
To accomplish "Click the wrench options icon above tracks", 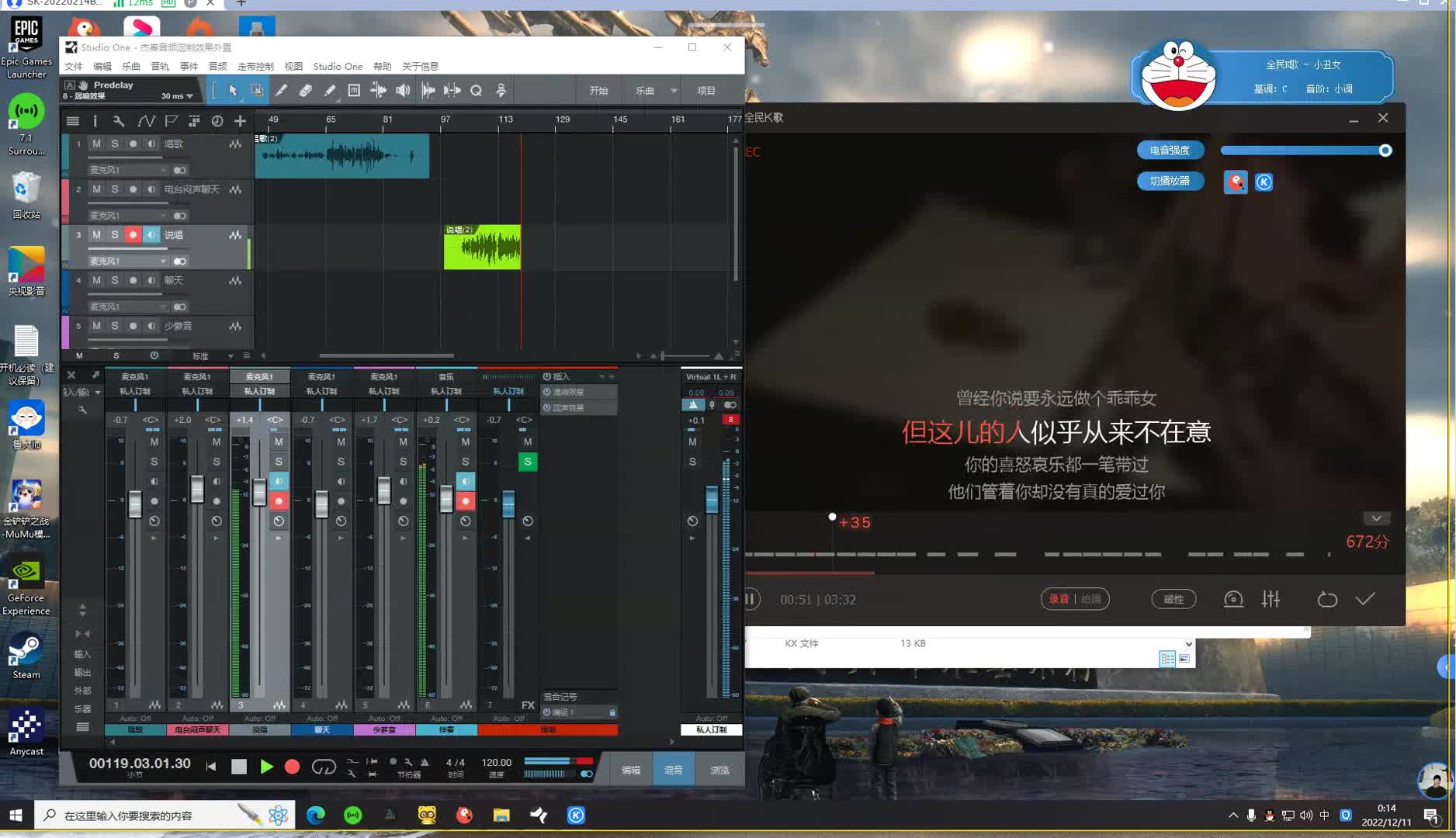I will click(118, 121).
